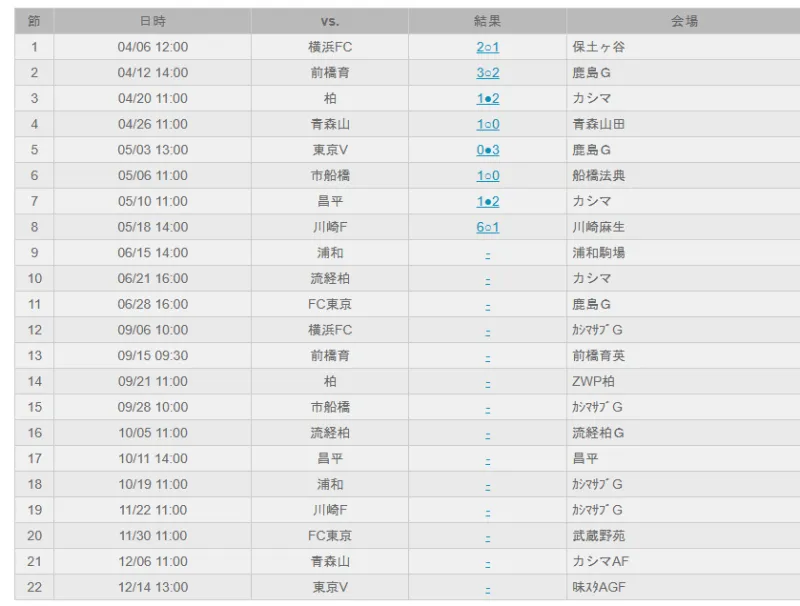The image size is (800, 606).
Task: Click the venue 船橋法典
Action: [x=598, y=175]
